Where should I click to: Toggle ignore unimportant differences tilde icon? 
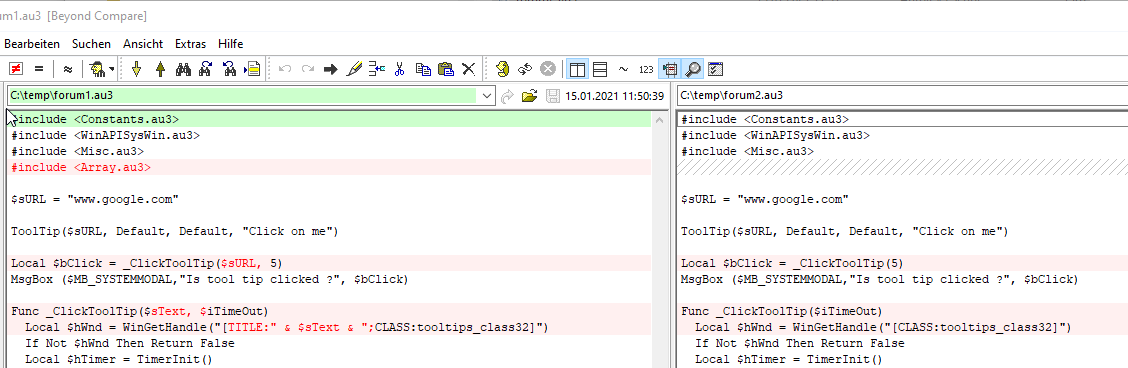pyautogui.click(x=623, y=69)
